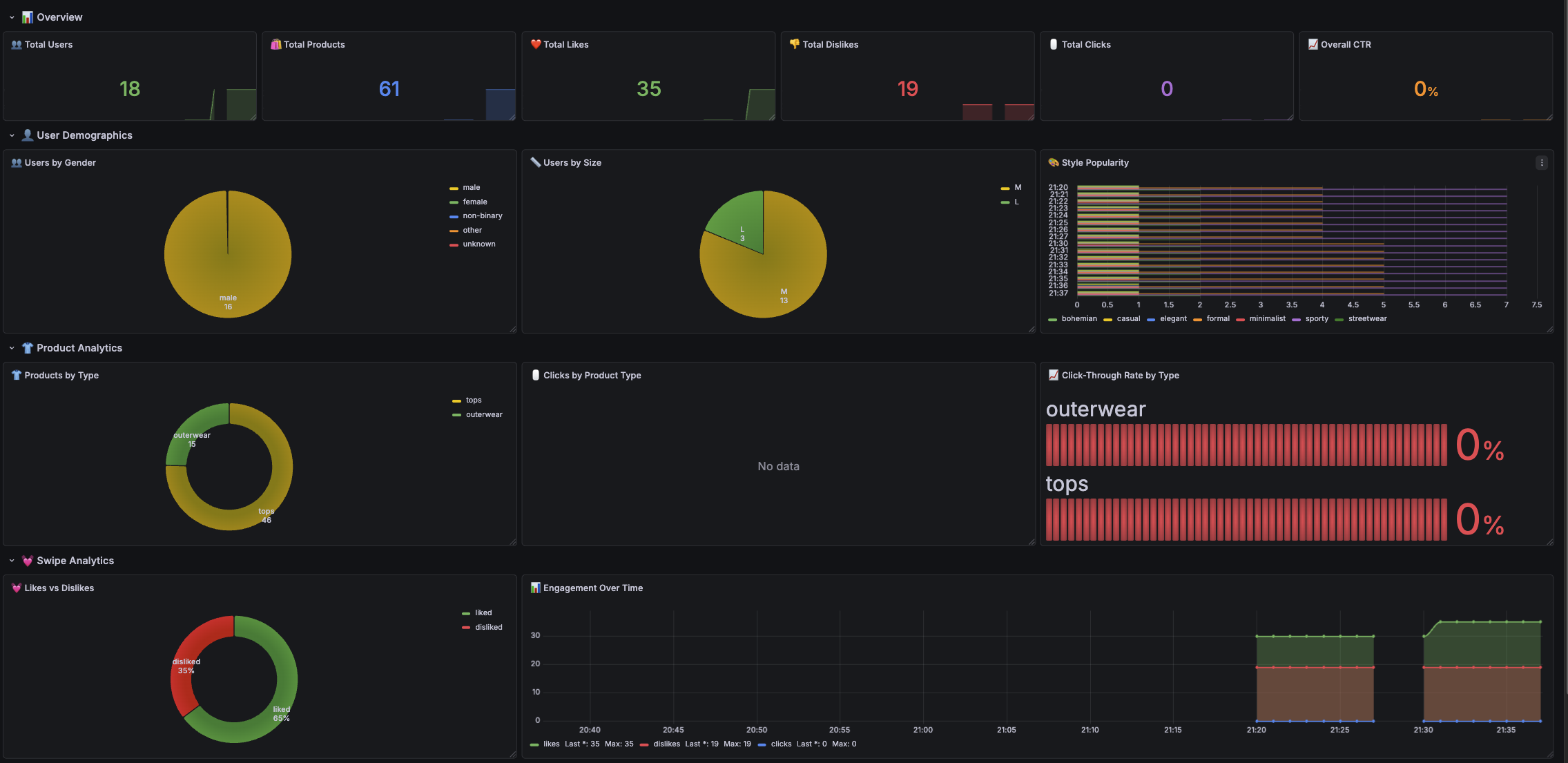Click the Engagement Over Time panel title
The image size is (1568, 763).
(592, 588)
